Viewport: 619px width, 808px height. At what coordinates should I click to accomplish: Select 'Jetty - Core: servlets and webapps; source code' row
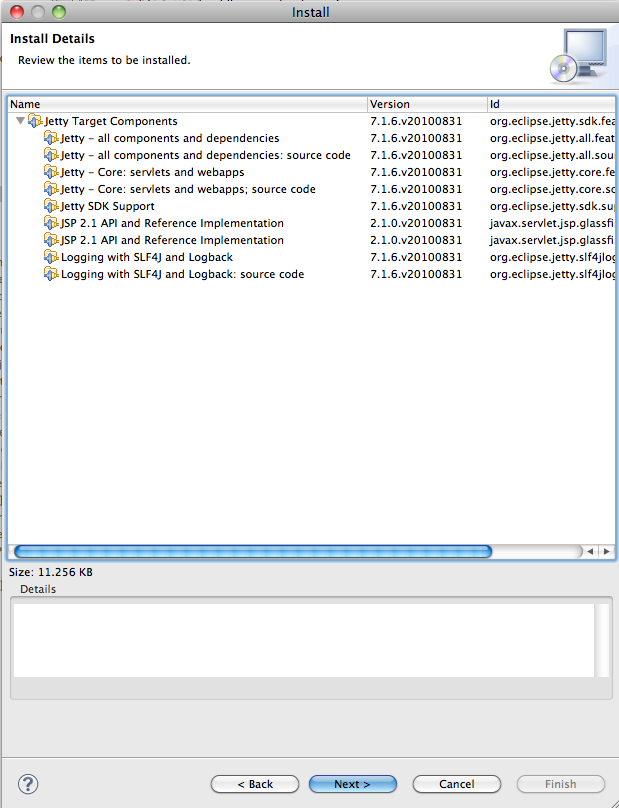[188, 189]
